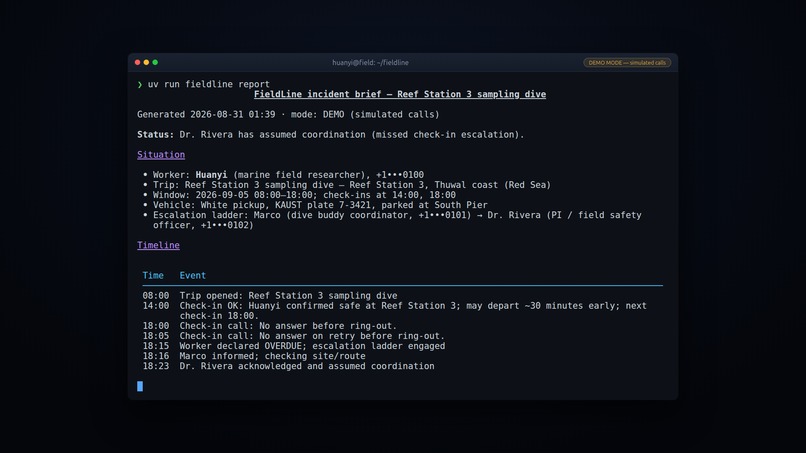Click the 'Time' column header
Image resolution: width=806 pixels, height=453 pixels.
pyautogui.click(x=153, y=276)
